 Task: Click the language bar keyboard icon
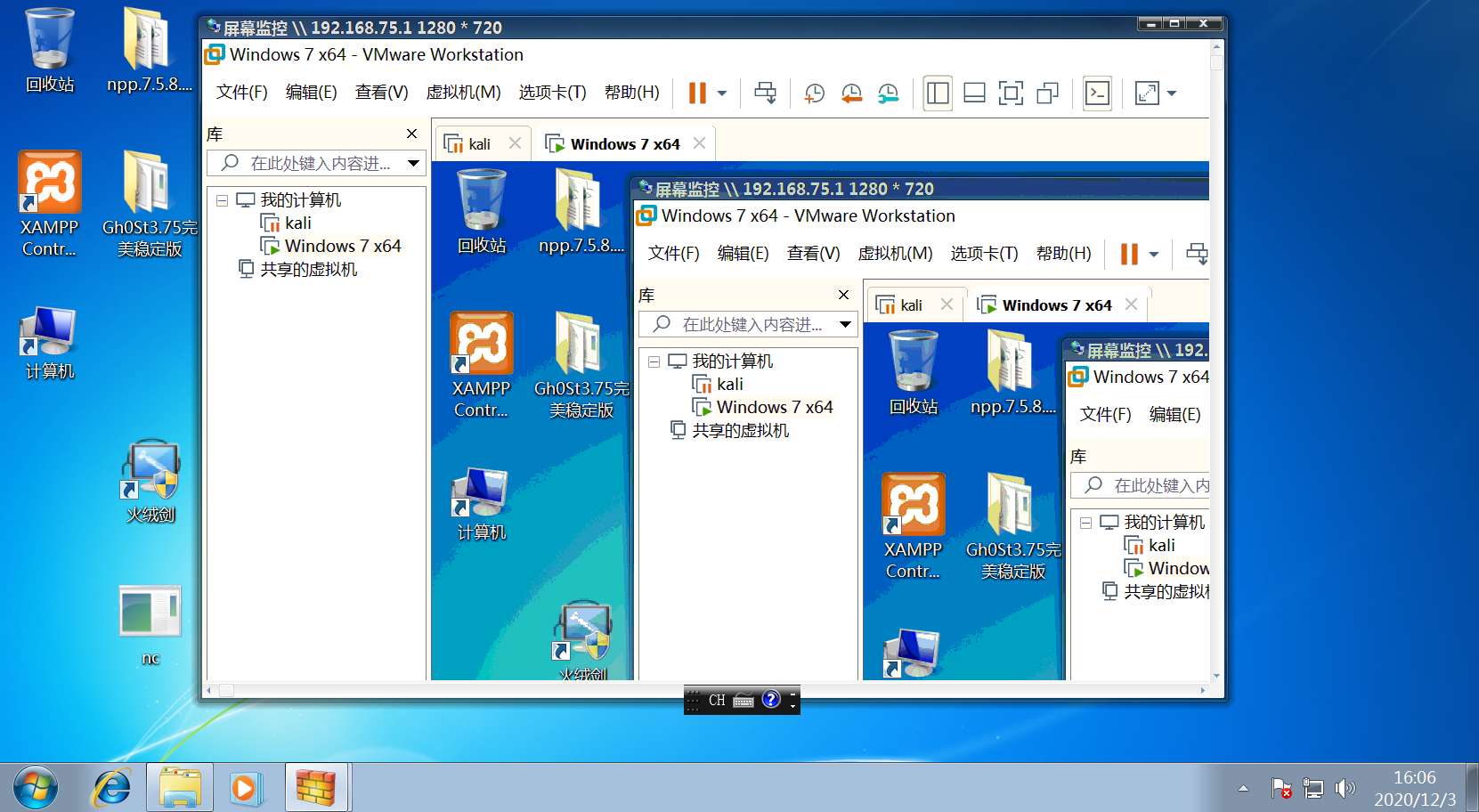[x=744, y=701]
